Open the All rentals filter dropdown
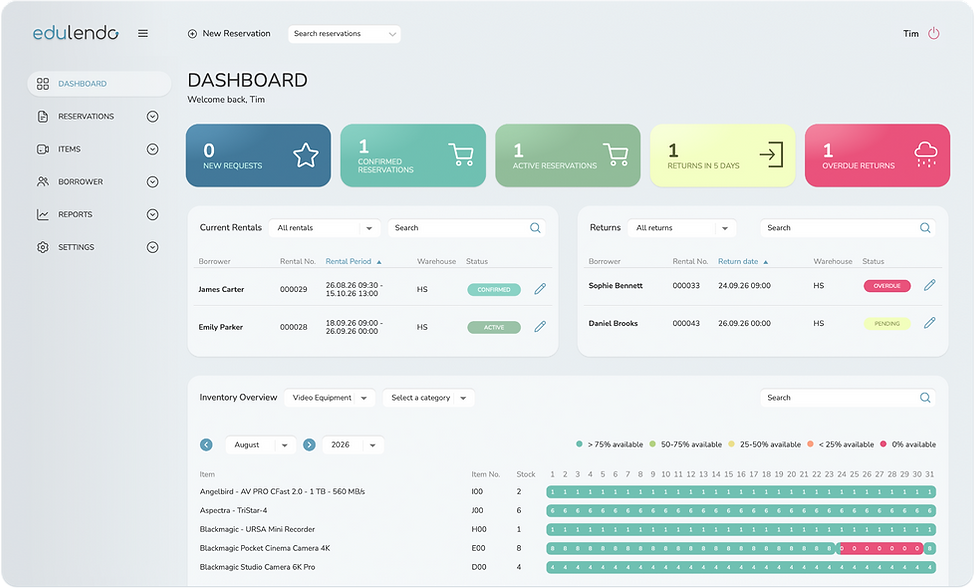This screenshot has height=588, width=975. tap(324, 228)
